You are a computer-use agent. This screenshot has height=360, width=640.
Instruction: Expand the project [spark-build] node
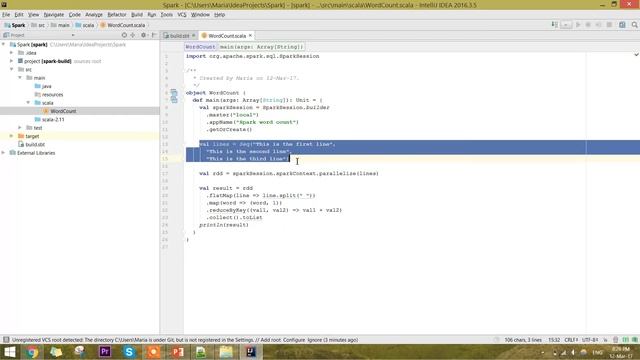point(12,61)
